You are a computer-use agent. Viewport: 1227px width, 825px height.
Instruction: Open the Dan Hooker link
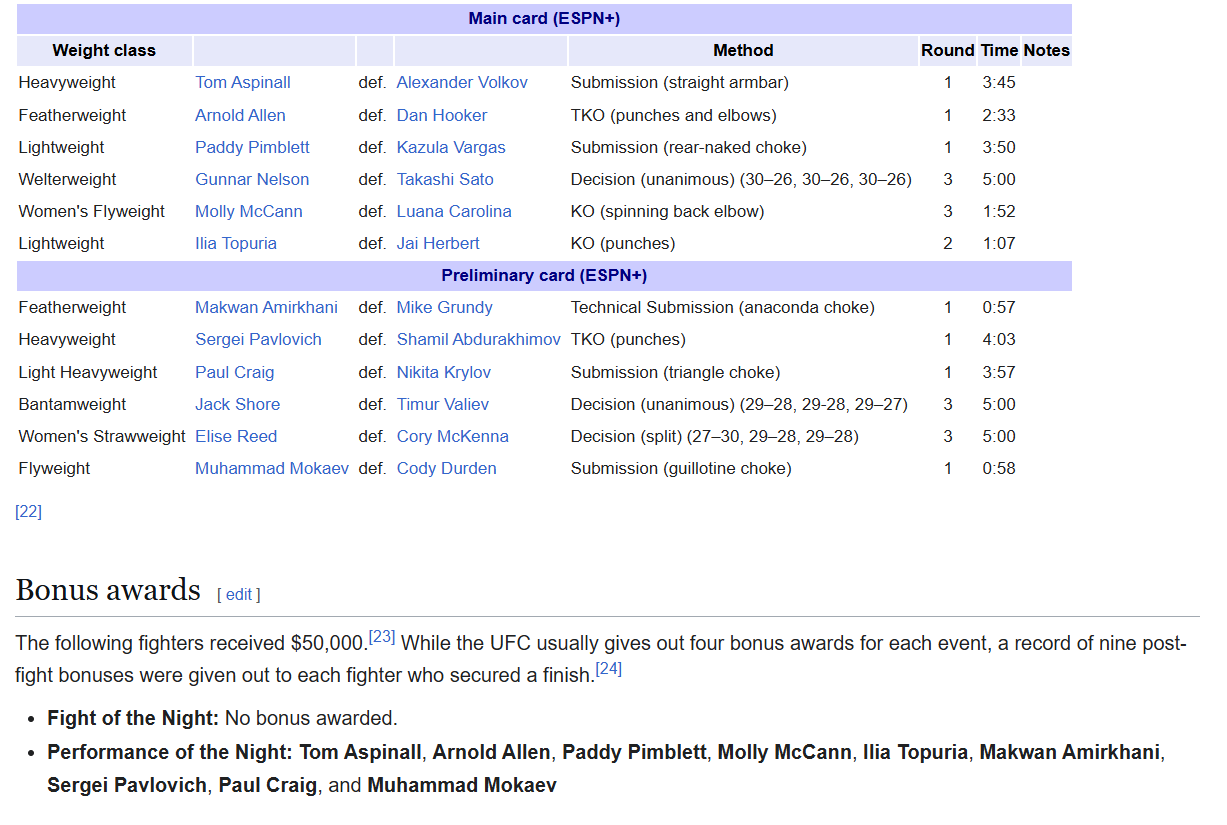point(442,115)
